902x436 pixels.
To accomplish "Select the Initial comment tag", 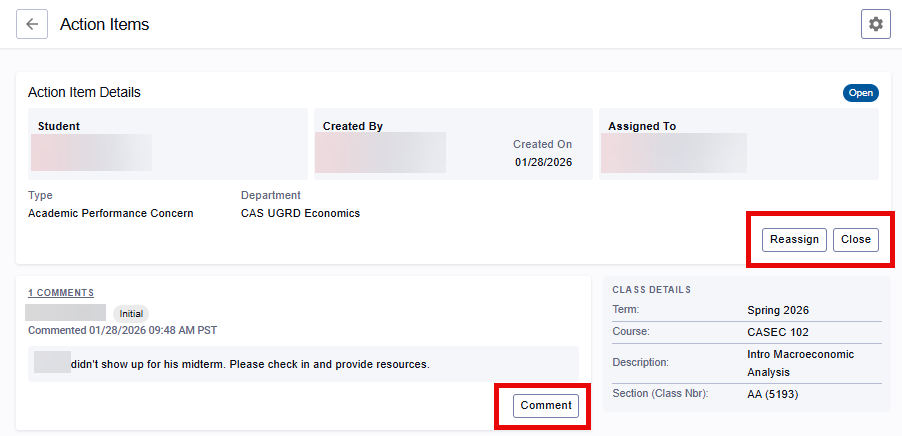I will click(x=131, y=313).
